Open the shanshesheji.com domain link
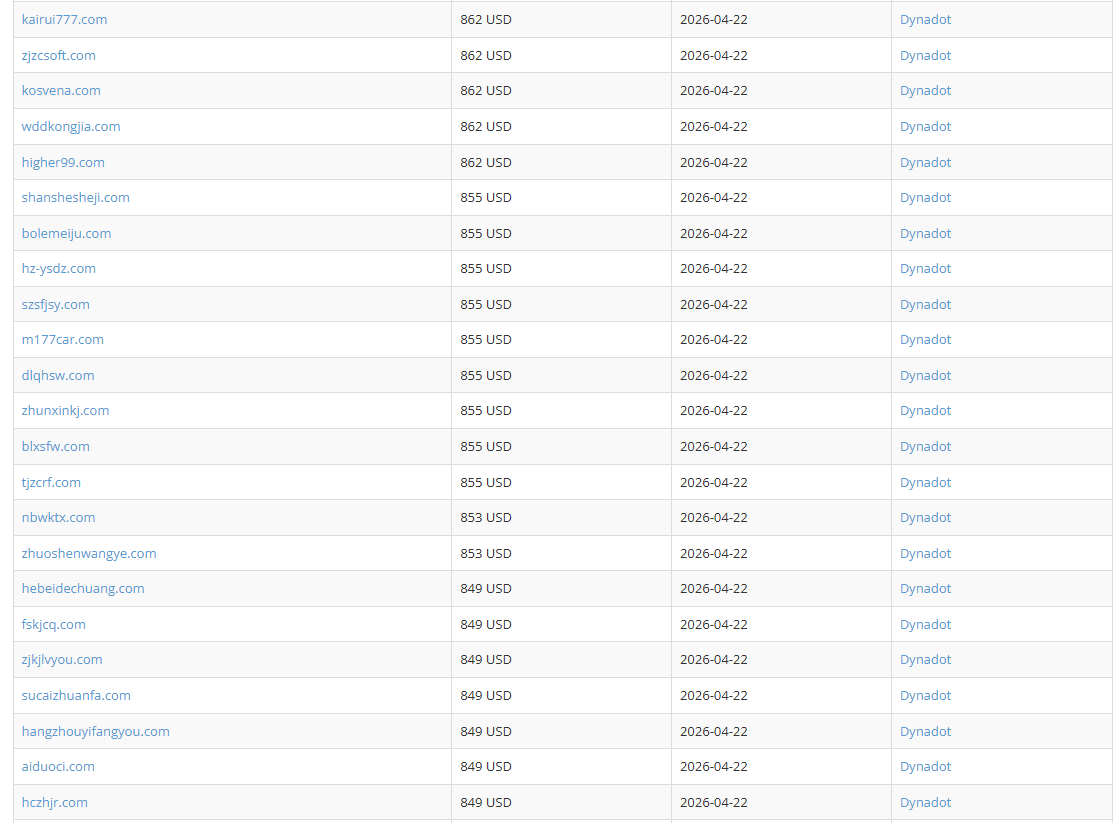This screenshot has height=823, width=1114. point(75,198)
